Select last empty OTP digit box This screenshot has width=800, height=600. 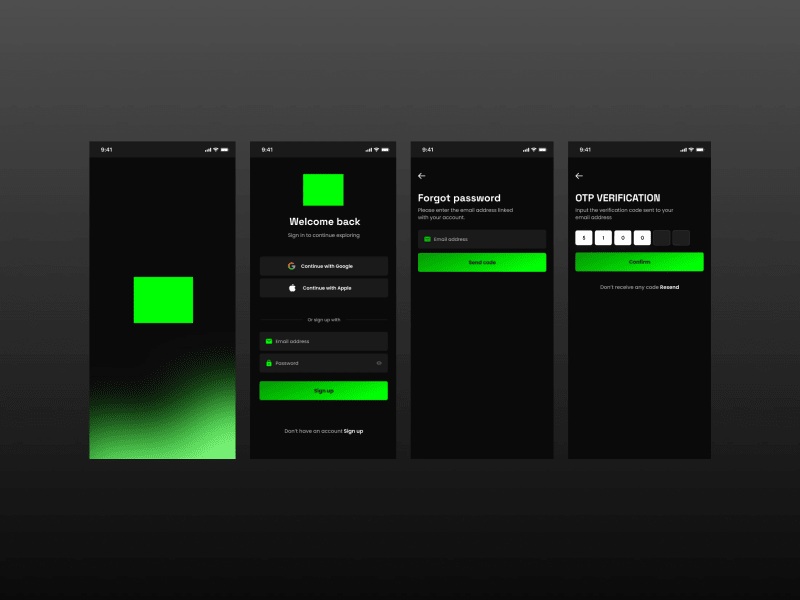pos(681,238)
